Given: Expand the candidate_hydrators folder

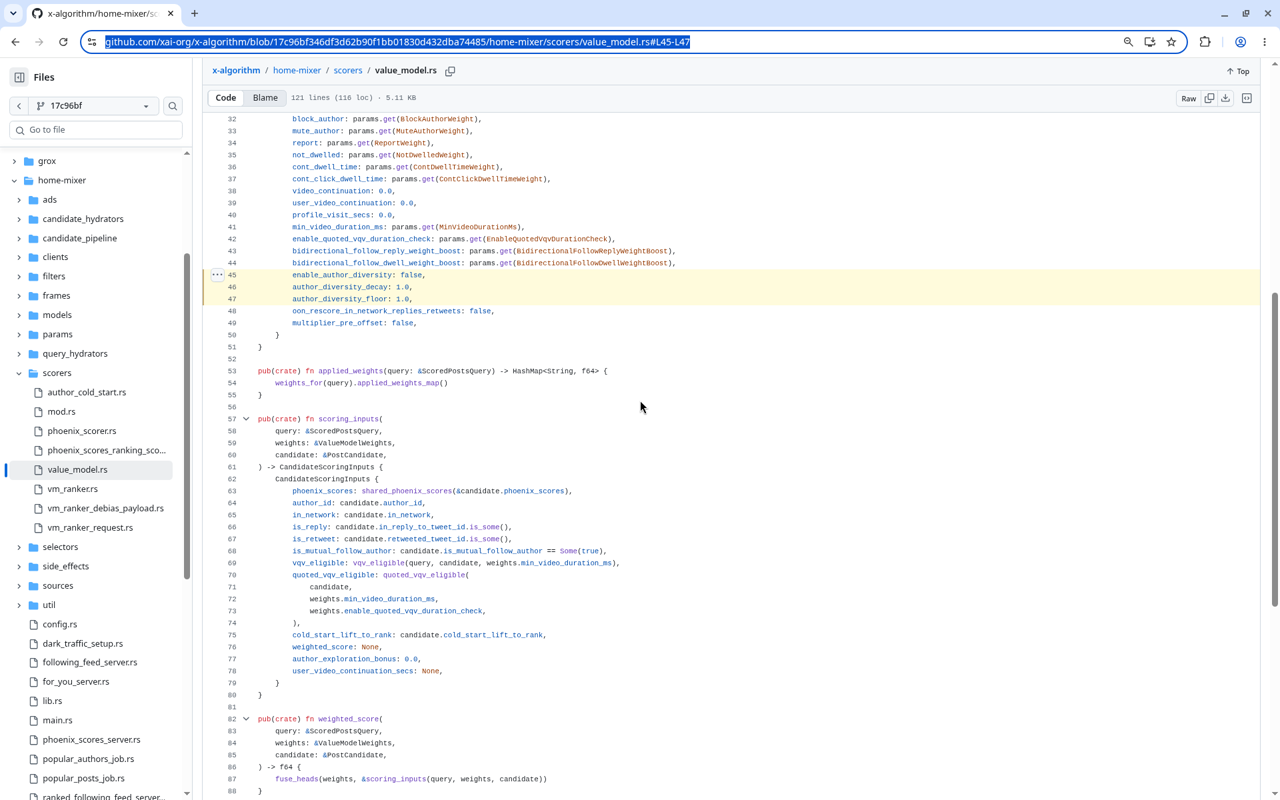Looking at the screenshot, I should pos(19,219).
